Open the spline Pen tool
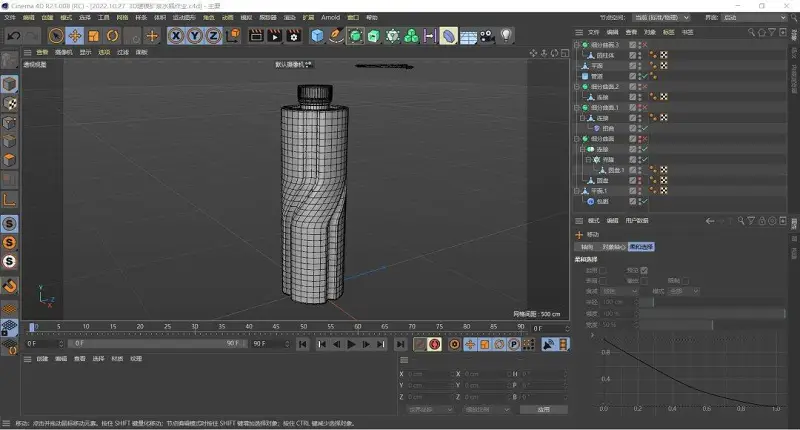The image size is (800, 430). tap(336, 36)
